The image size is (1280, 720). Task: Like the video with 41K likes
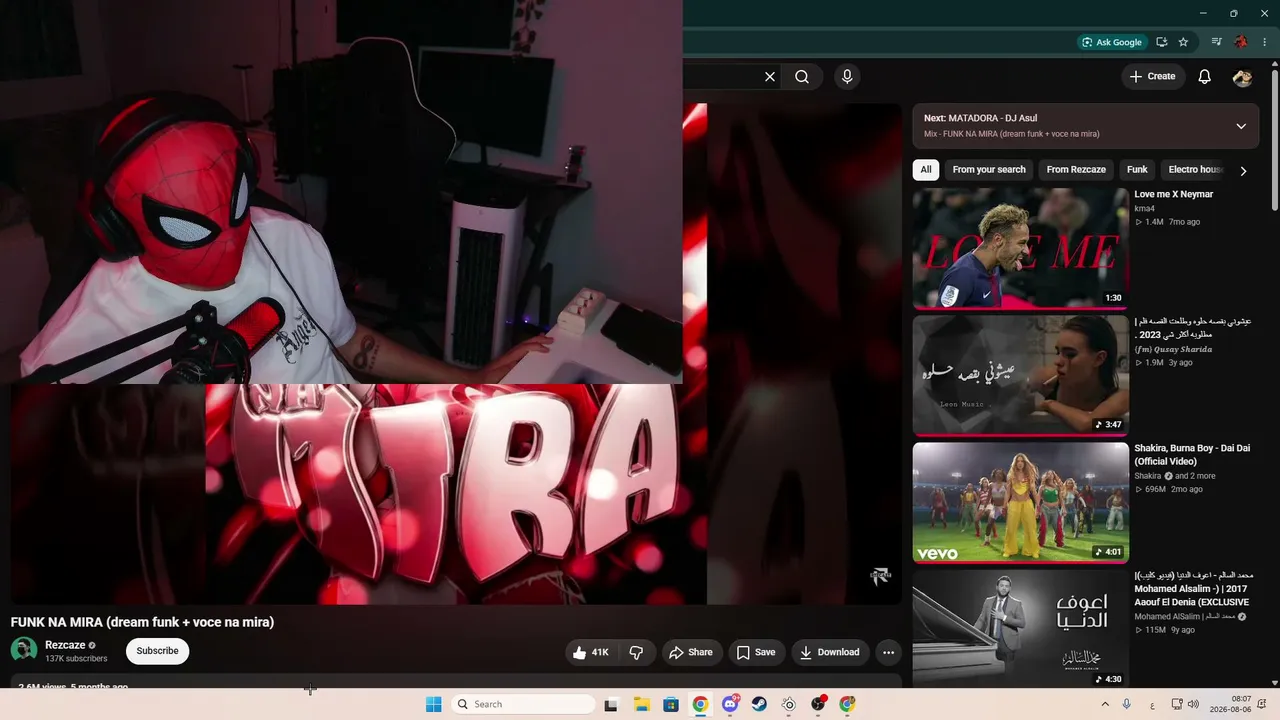tap(591, 652)
